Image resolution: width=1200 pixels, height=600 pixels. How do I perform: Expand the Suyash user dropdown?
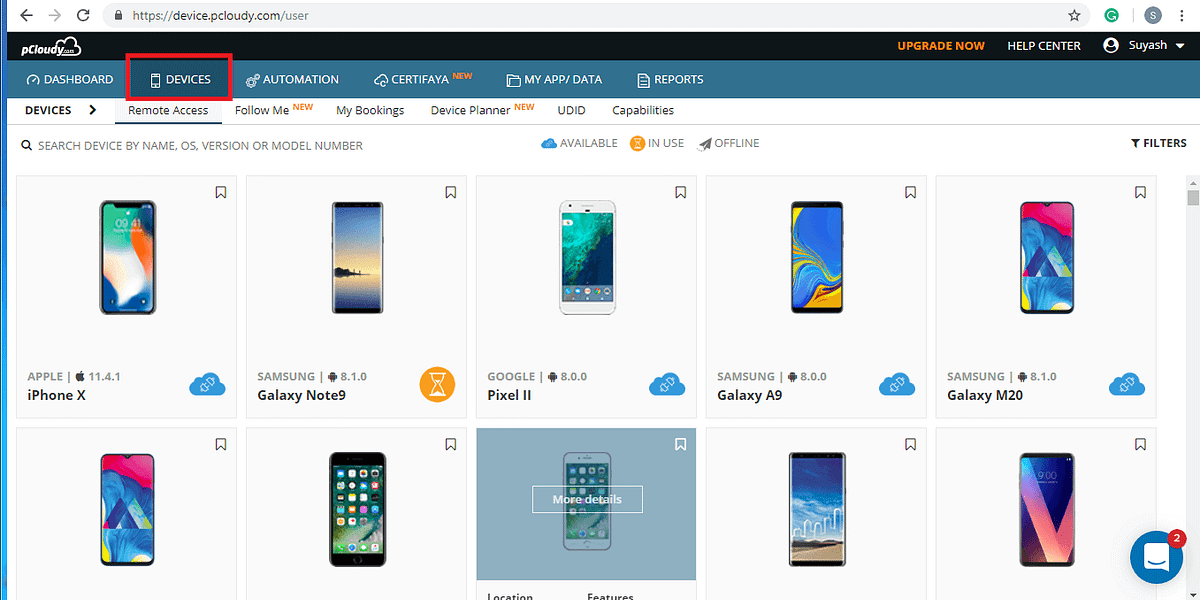click(1144, 46)
